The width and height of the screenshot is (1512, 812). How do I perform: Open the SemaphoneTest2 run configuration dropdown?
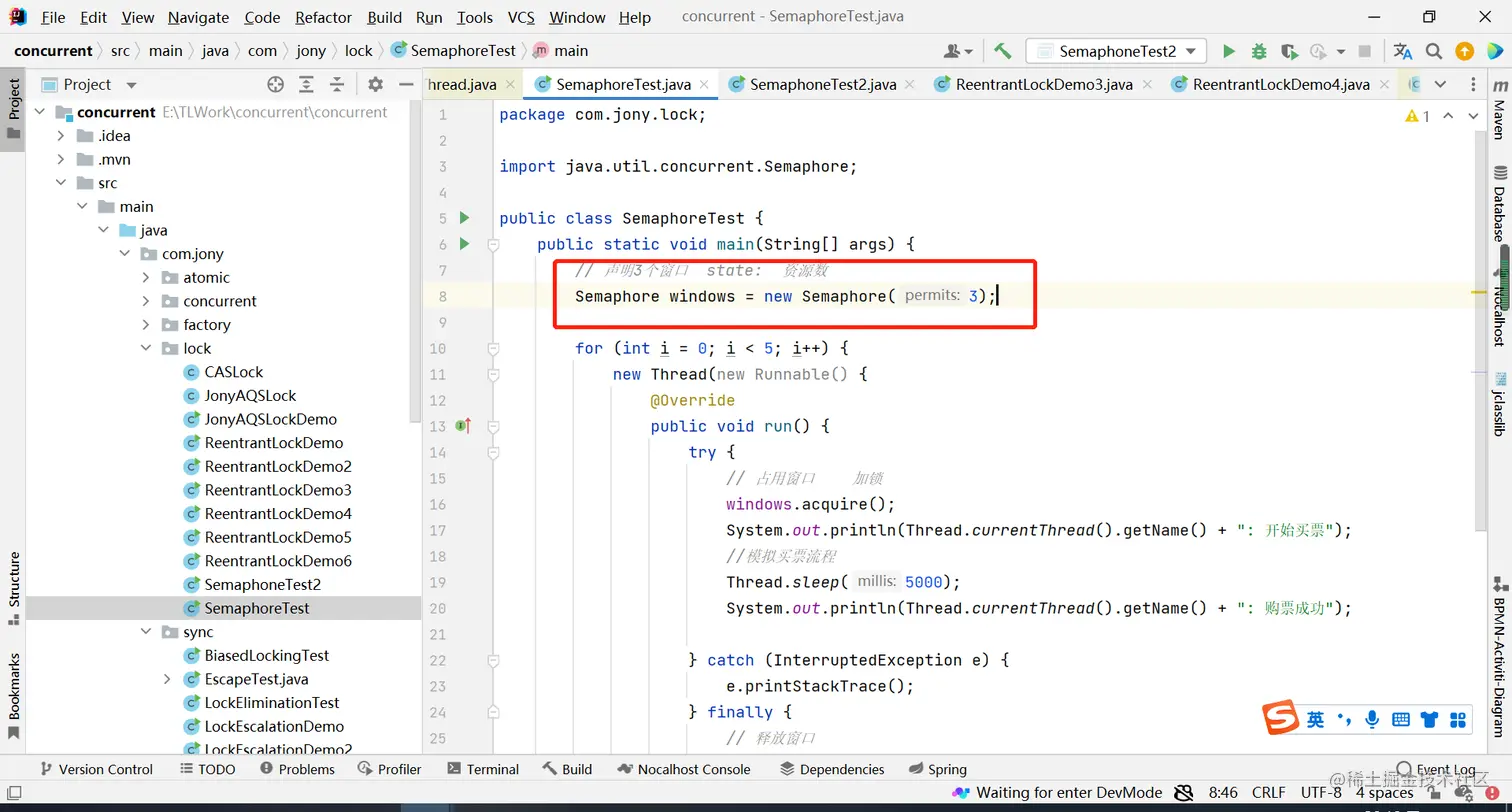(1116, 51)
